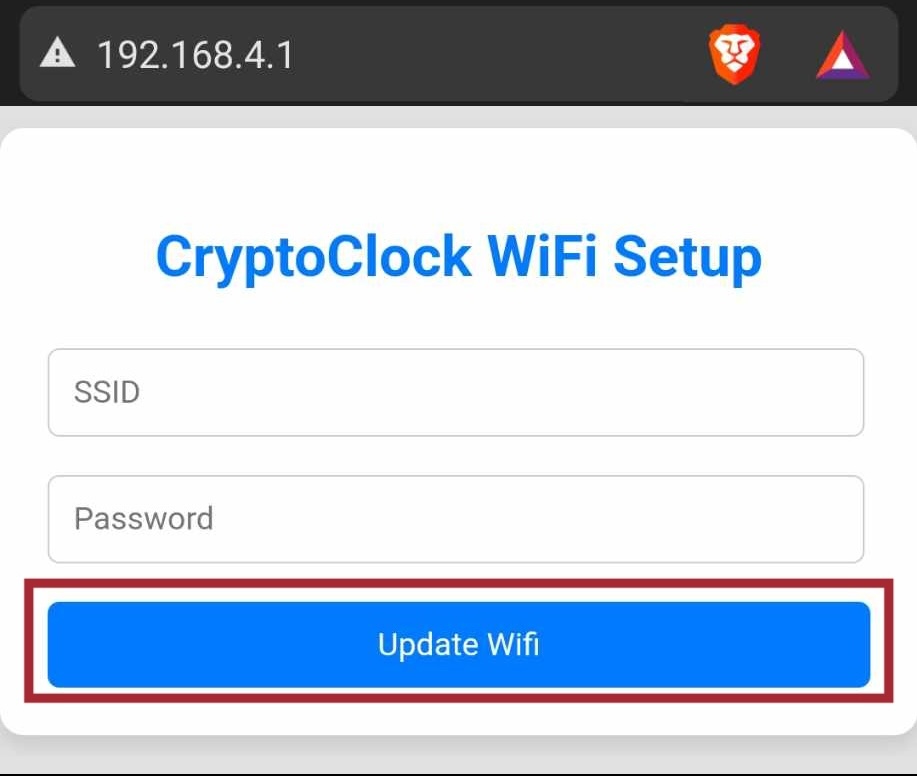Open the Brave Rewards triangle icon

[x=843, y=56]
